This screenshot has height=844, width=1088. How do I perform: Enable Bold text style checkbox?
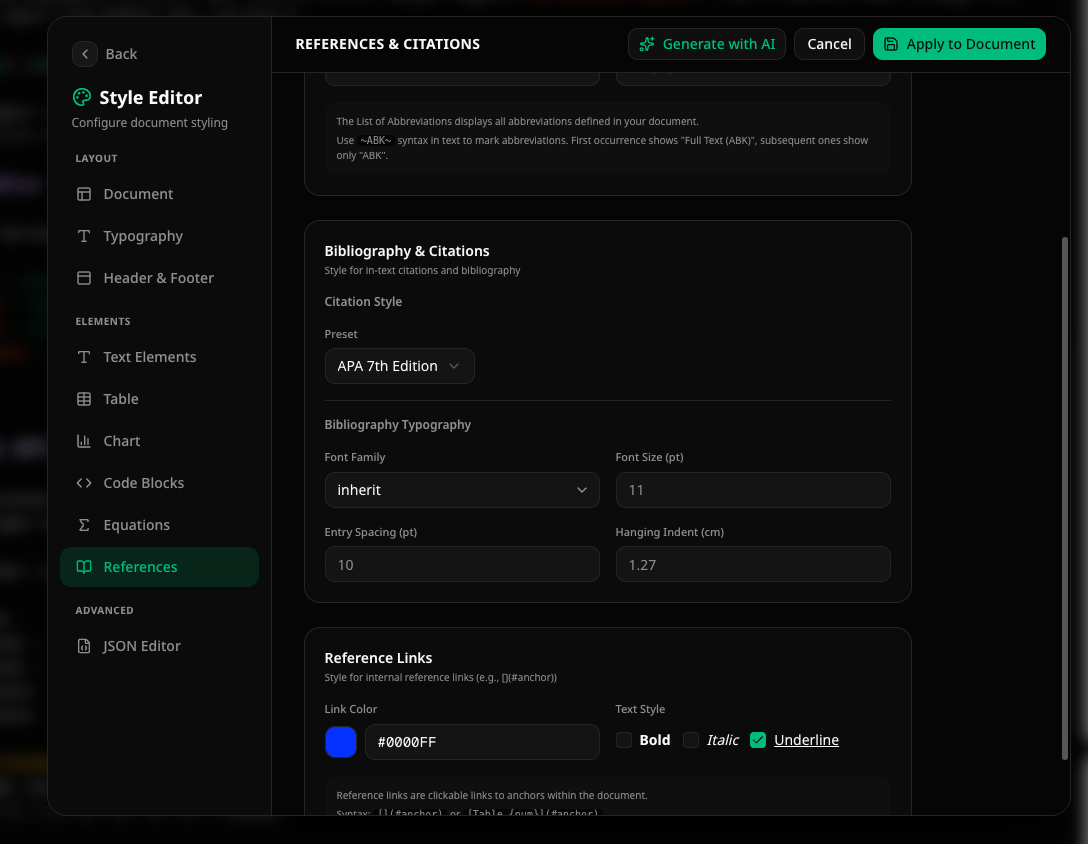tap(624, 741)
